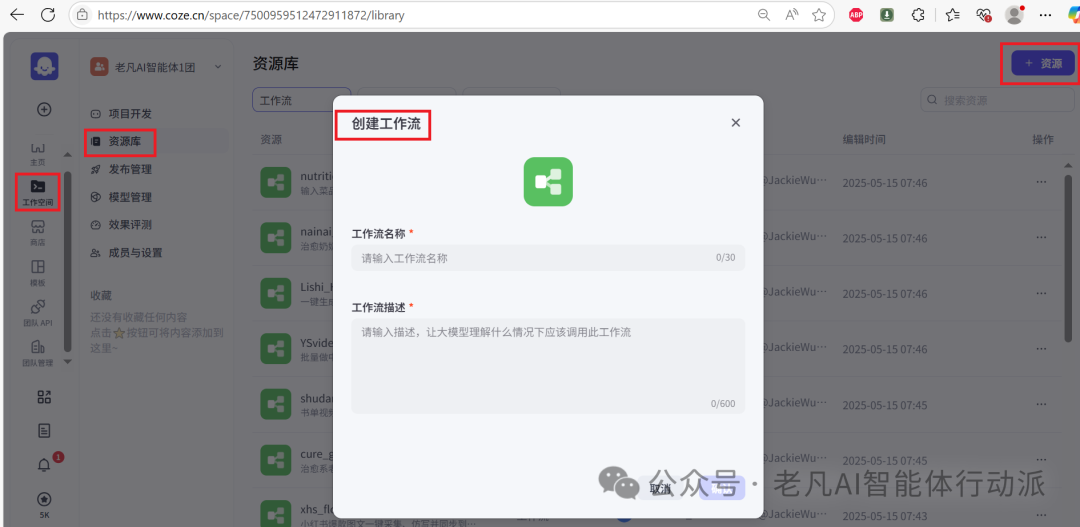
Task: Click sidebar scroll-down arrow near 团队管理
Action: 68,361
